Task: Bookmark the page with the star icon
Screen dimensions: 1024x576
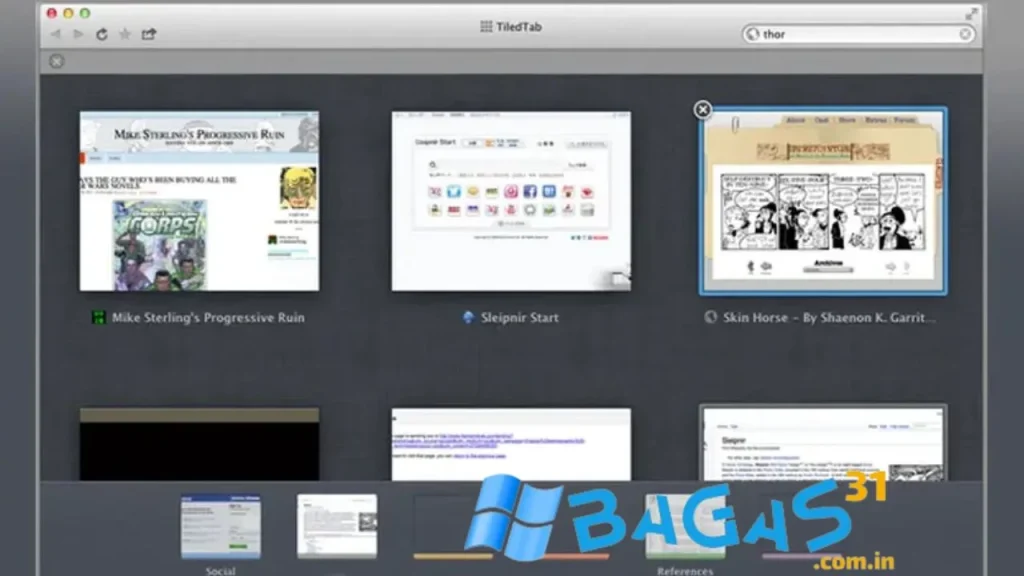Action: pyautogui.click(x=125, y=34)
